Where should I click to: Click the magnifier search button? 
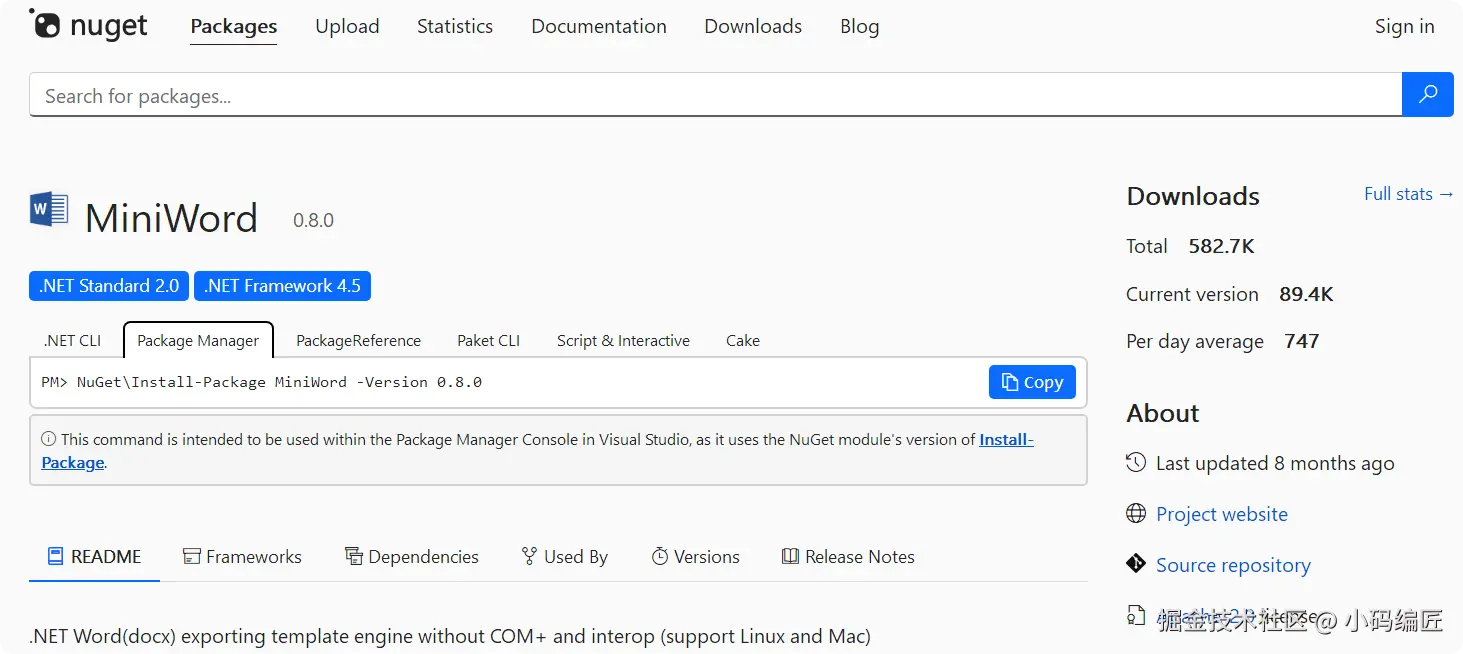tap(1427, 95)
